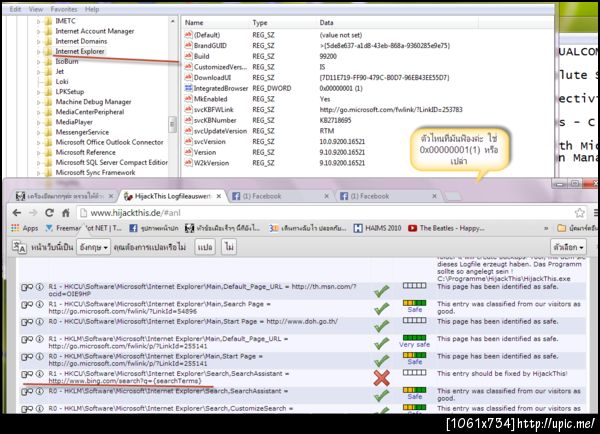Open the HAIMS 2010 bookmark
Image resolution: width=600 pixels, height=434 pixels.
click(377, 228)
